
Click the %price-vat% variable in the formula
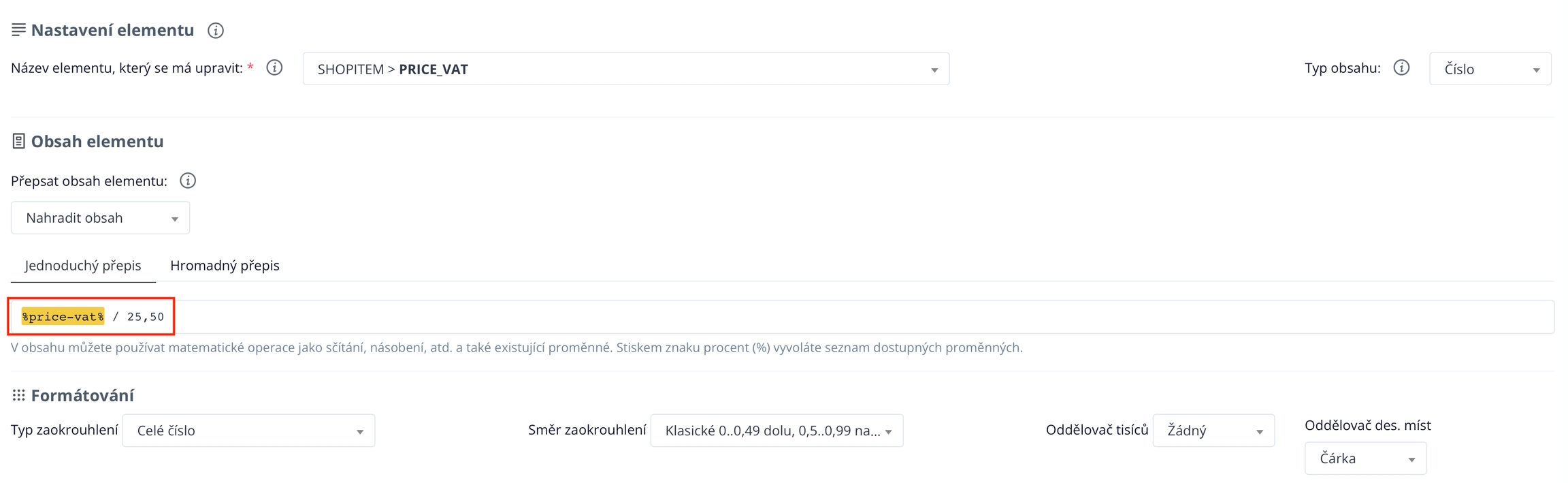[63, 317]
